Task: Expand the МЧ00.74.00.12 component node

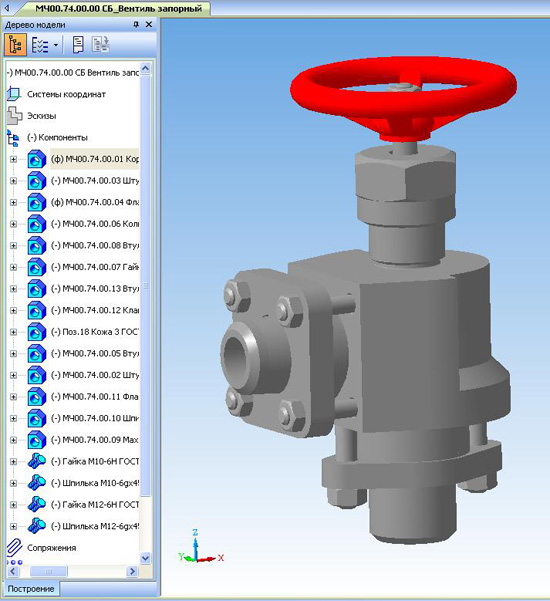Action: [x=13, y=310]
